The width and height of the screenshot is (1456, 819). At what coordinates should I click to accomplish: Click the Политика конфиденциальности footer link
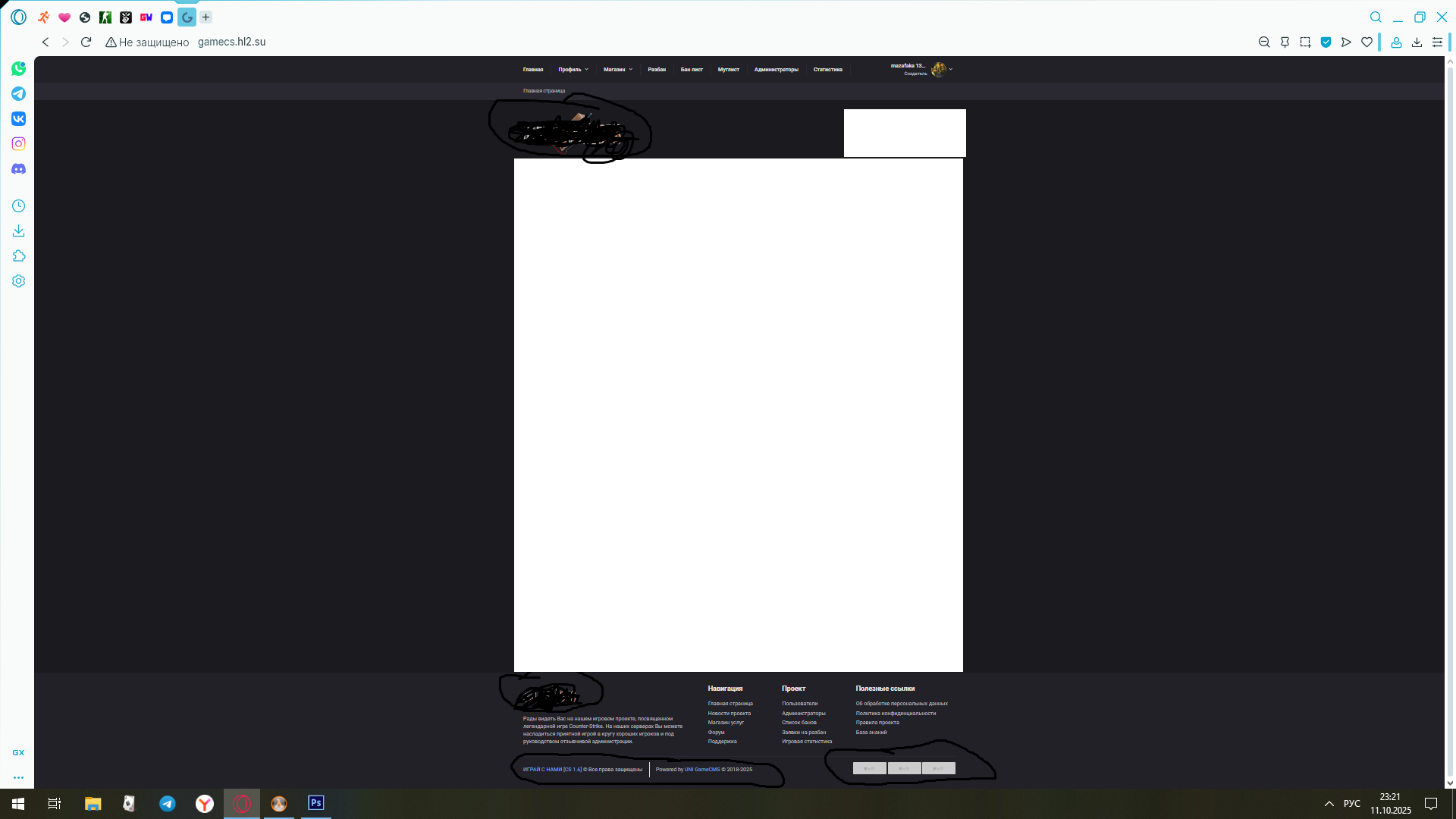[895, 714]
